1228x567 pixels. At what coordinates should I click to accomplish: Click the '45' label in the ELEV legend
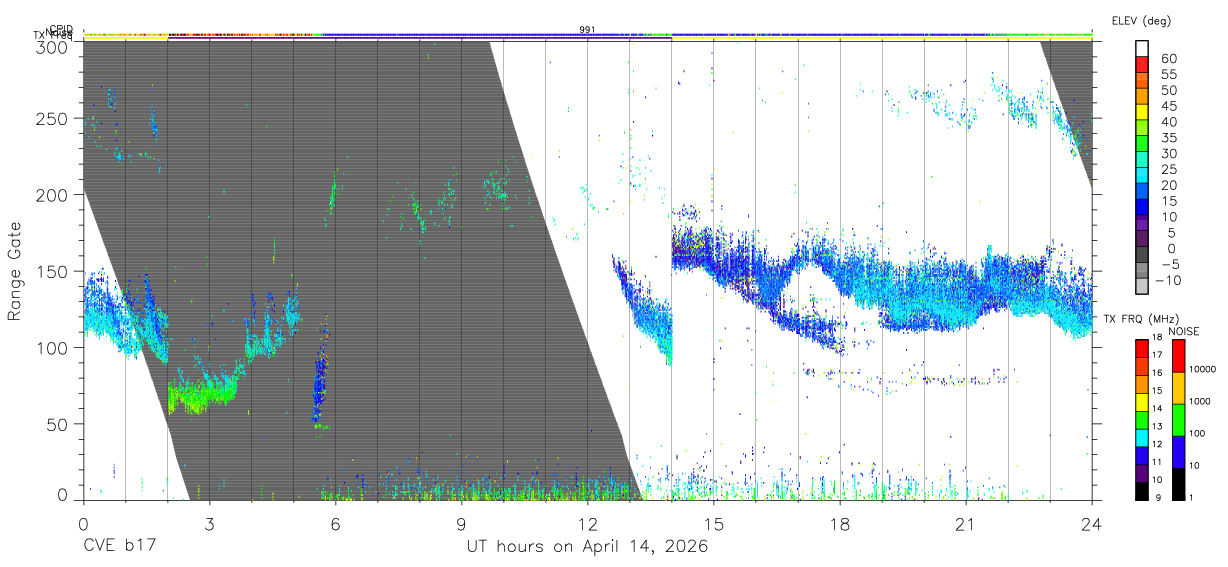[1168, 106]
